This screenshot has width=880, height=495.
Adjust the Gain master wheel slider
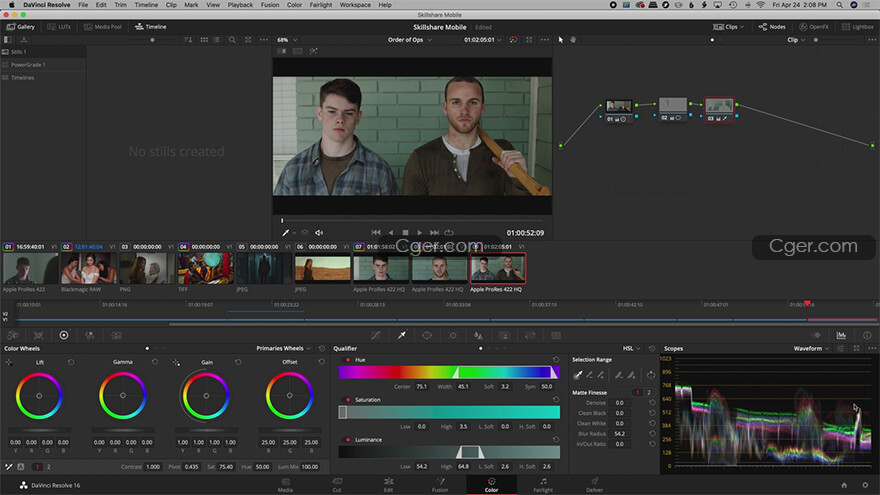tap(207, 430)
